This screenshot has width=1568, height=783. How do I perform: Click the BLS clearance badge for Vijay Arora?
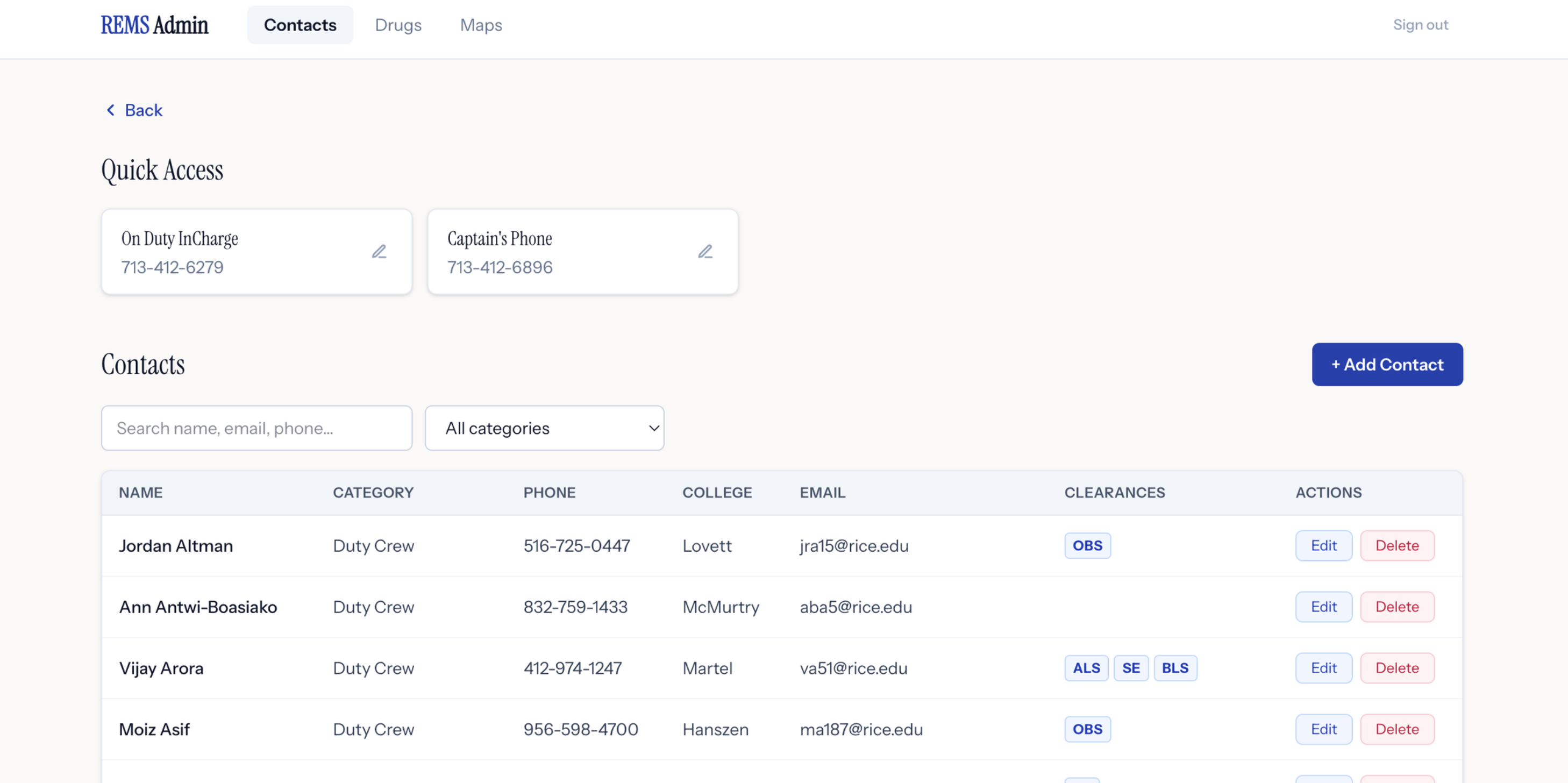(1175, 668)
